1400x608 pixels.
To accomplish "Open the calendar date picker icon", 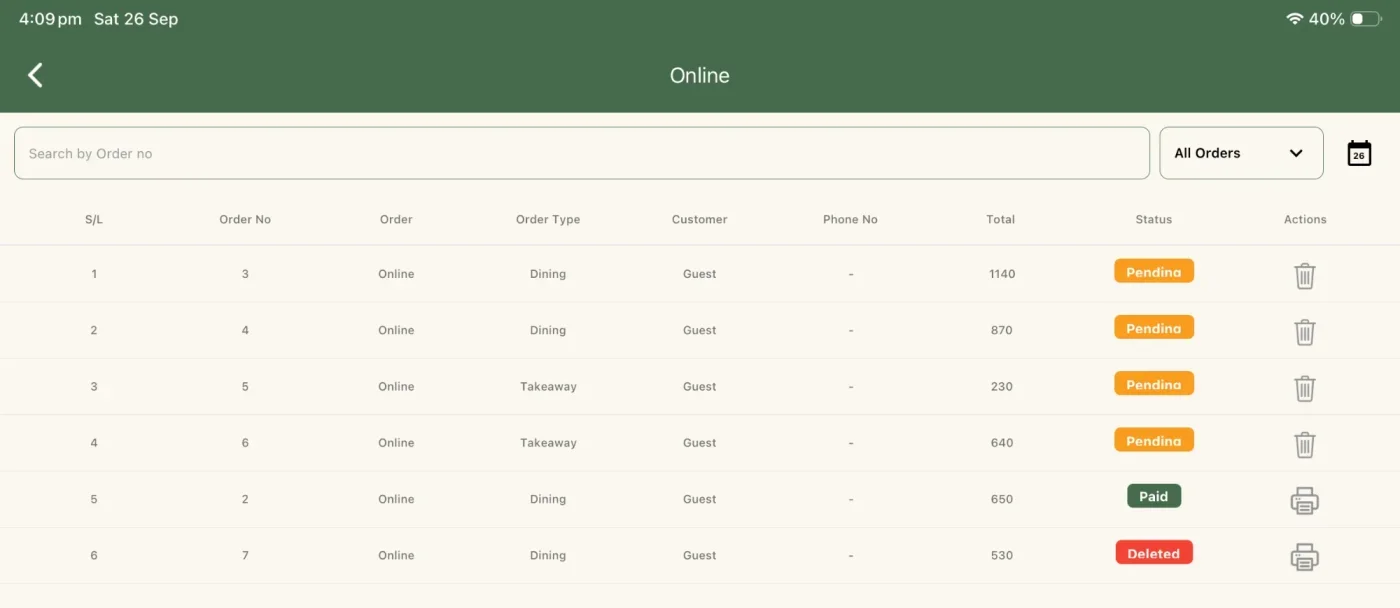I will (x=1359, y=153).
